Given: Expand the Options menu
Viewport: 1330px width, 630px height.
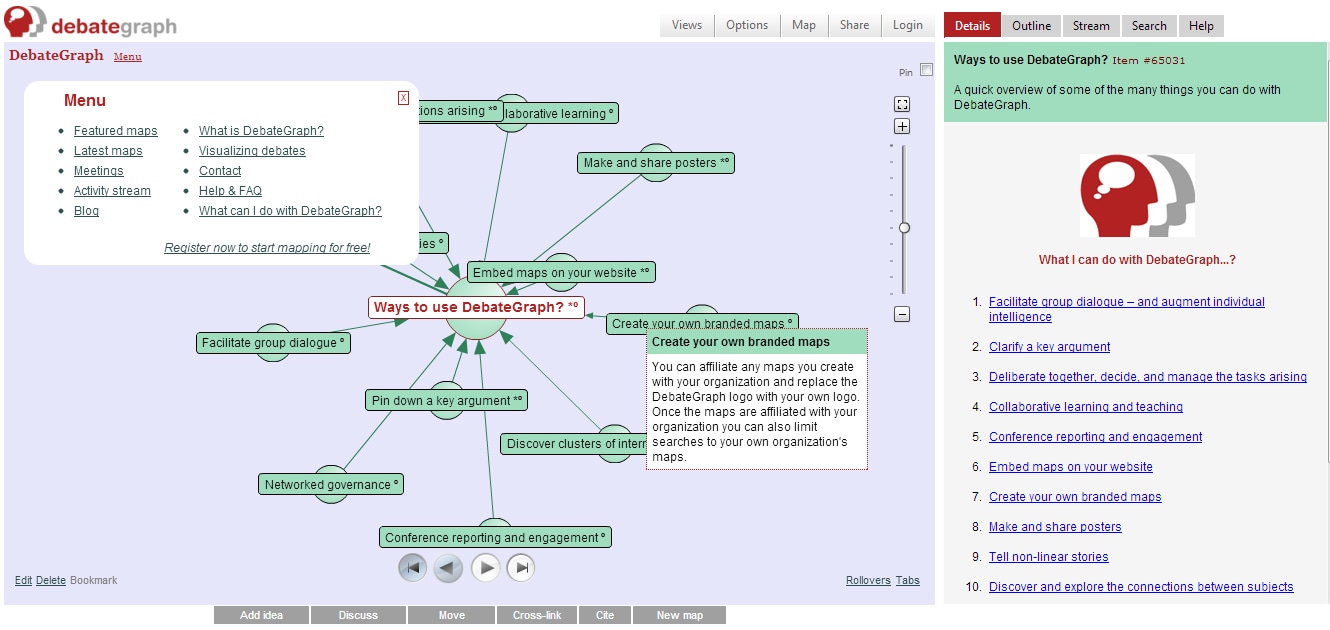Looking at the screenshot, I should [747, 25].
